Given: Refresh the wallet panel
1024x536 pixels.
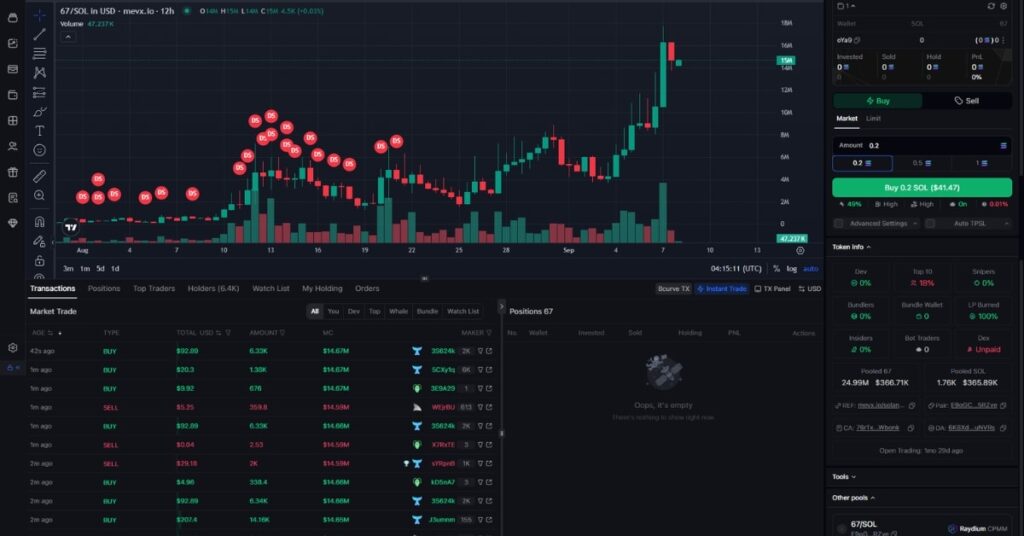Looking at the screenshot, I should coord(991,6).
